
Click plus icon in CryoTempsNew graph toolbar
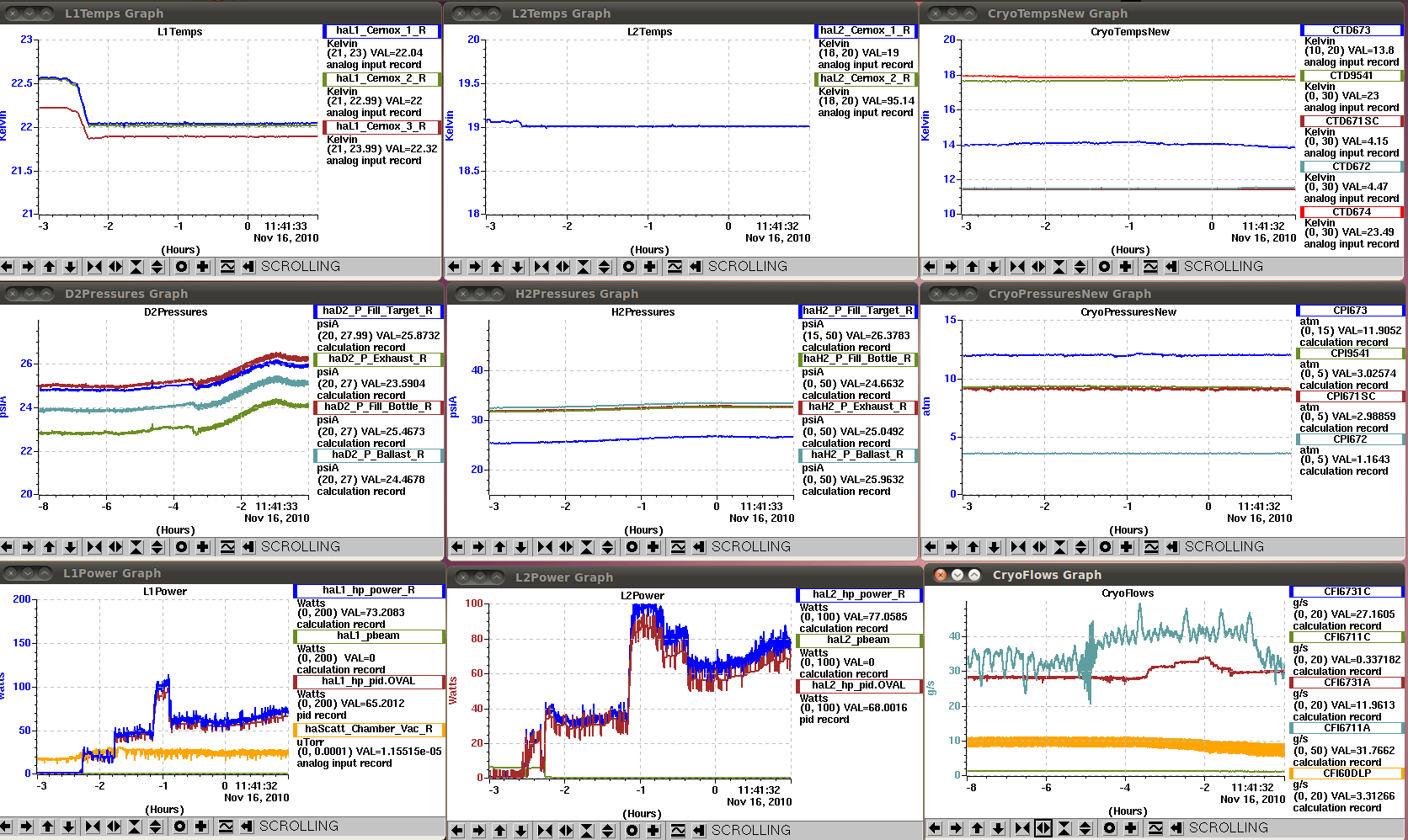1126,267
